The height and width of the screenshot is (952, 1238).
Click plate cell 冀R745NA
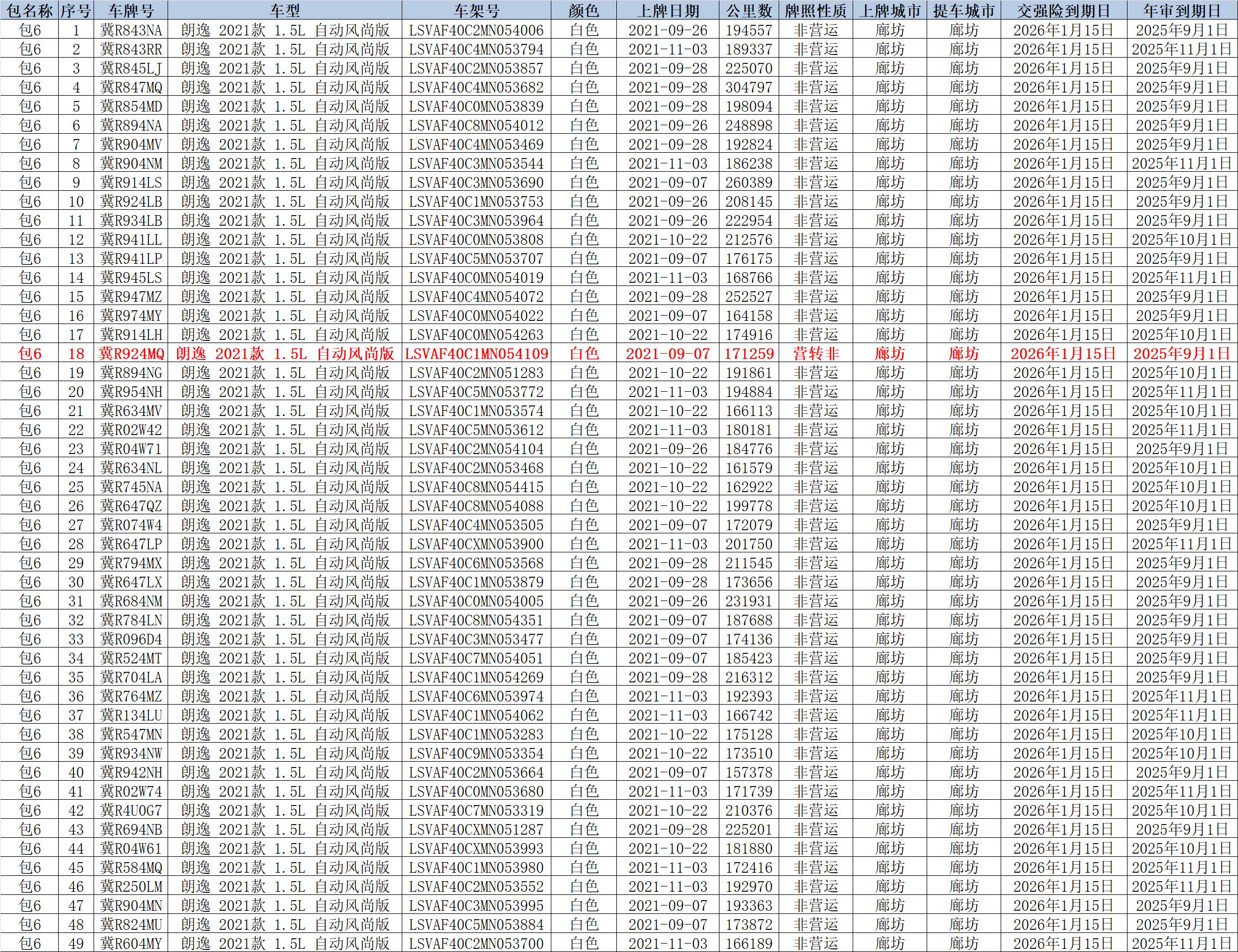point(131,487)
